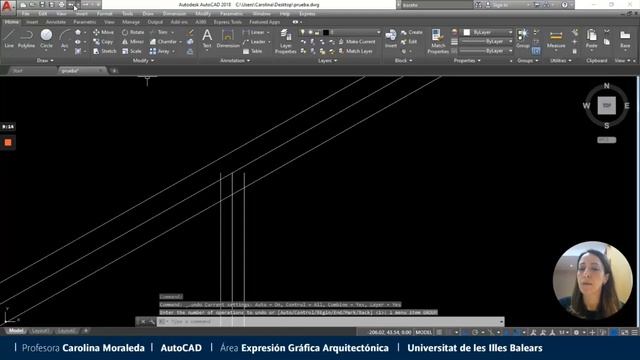Select the Arc tool
Image resolution: width=640 pixels, height=360 pixels.
64,39
